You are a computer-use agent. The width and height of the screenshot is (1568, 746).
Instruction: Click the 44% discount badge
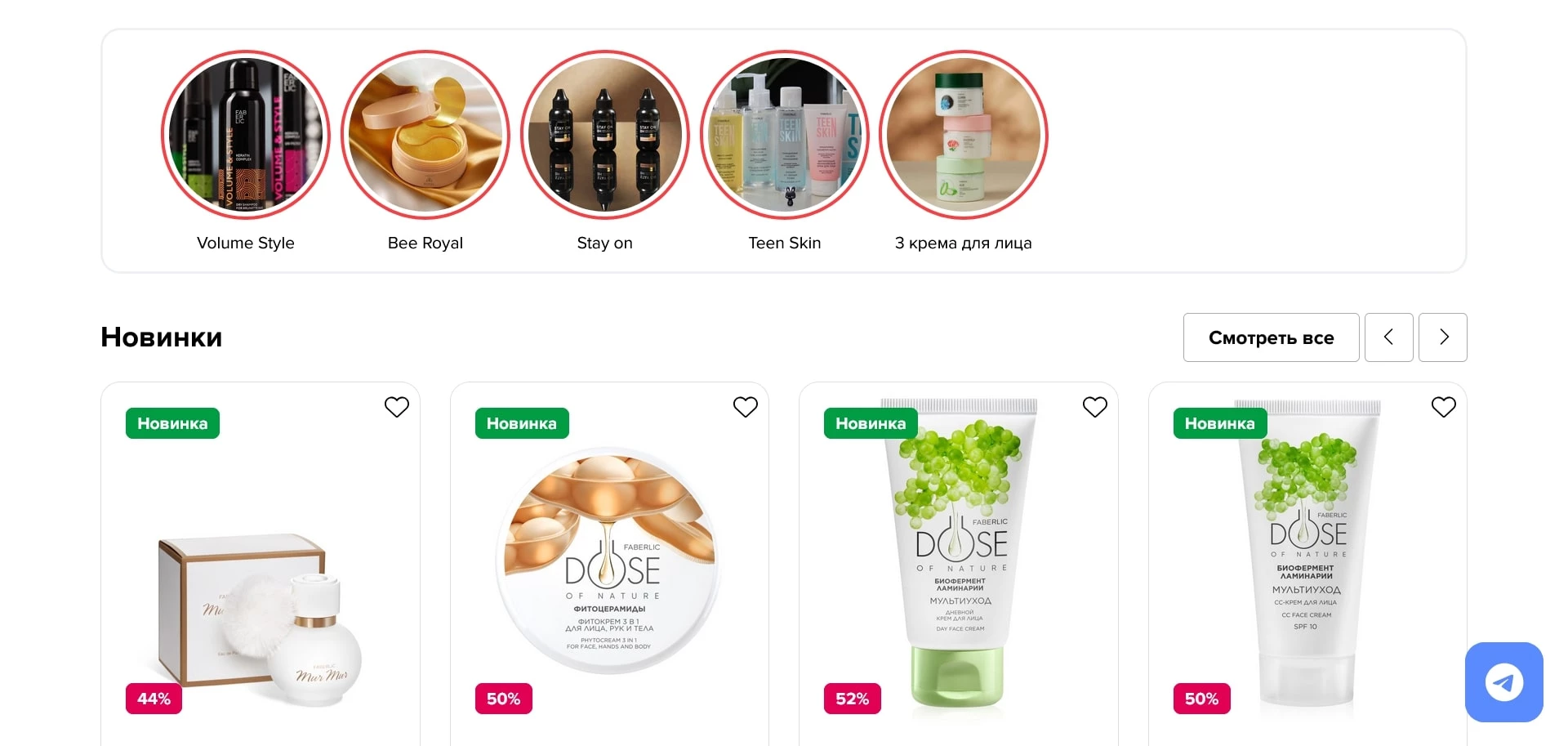(x=154, y=699)
